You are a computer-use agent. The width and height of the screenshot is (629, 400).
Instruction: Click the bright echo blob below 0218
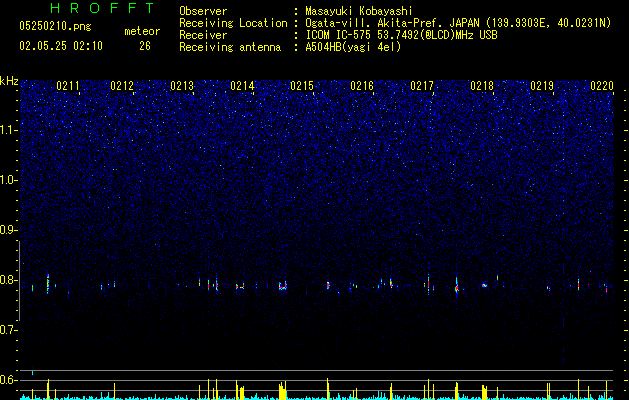[484, 285]
